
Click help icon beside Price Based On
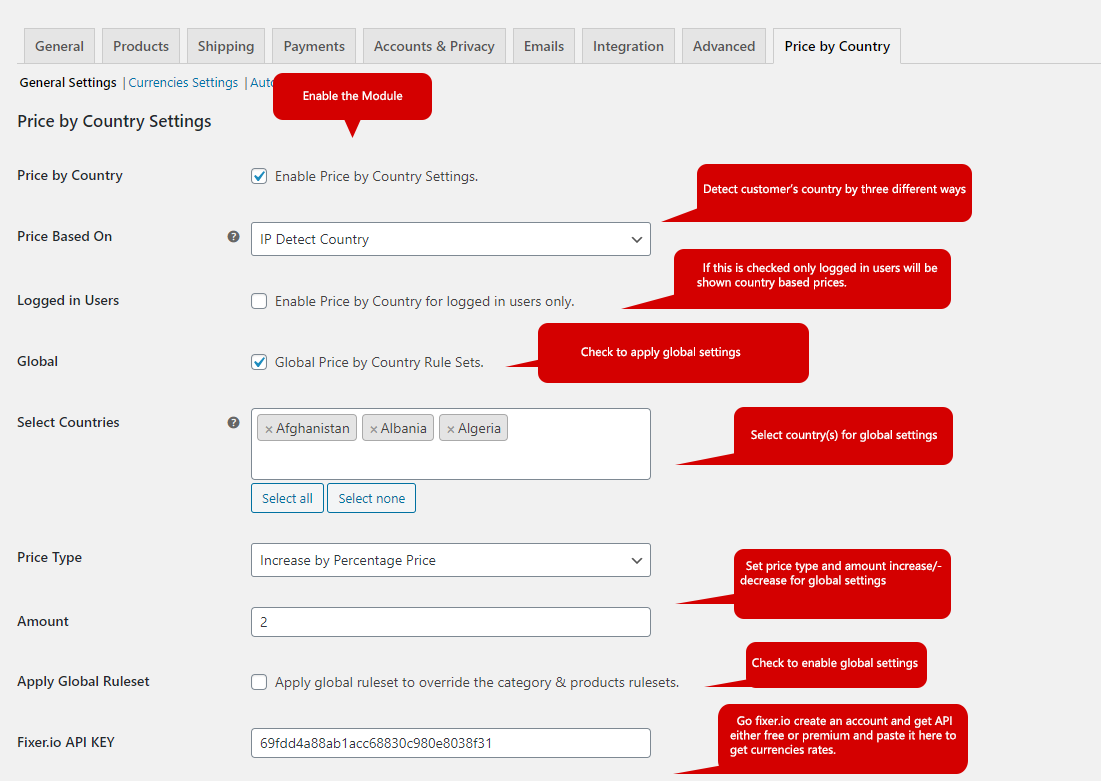pos(233,237)
